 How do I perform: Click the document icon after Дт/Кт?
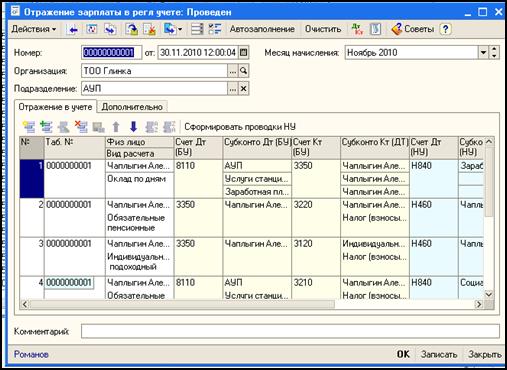click(x=375, y=29)
